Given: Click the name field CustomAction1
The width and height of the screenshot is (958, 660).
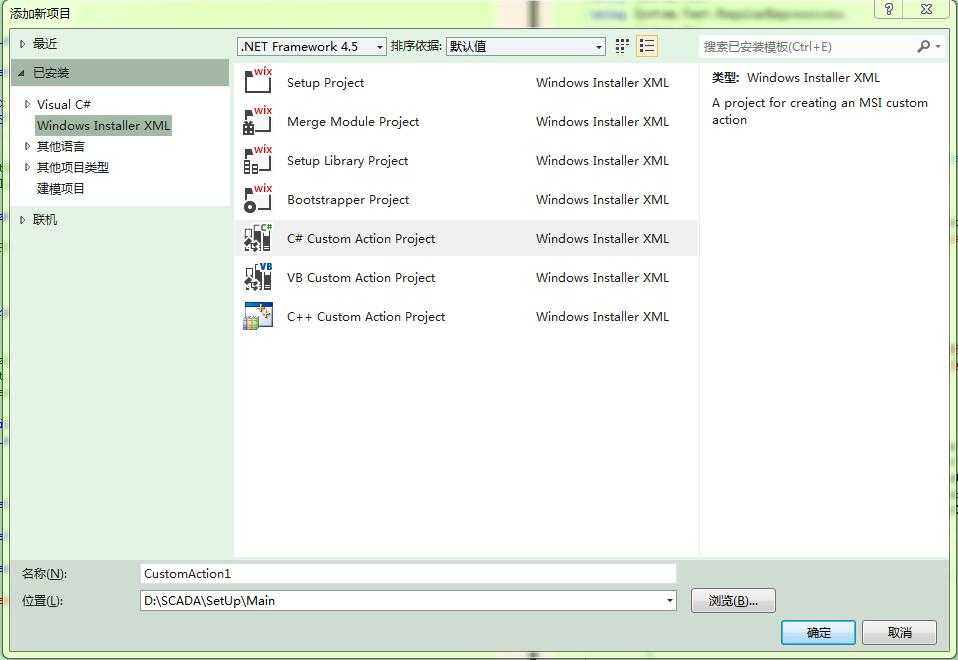Looking at the screenshot, I should point(408,574).
